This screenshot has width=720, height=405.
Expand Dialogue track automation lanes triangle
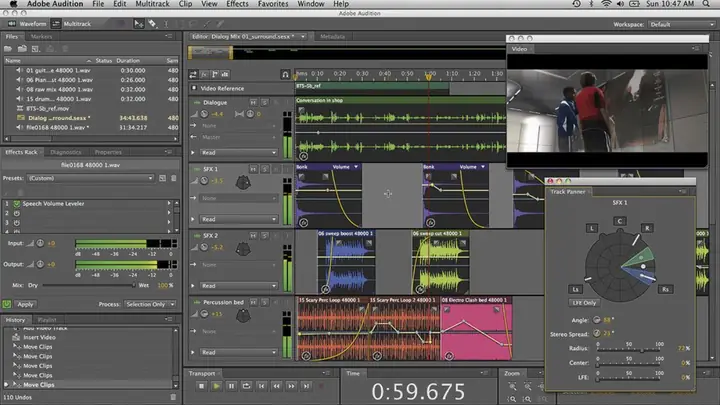tap(193, 152)
